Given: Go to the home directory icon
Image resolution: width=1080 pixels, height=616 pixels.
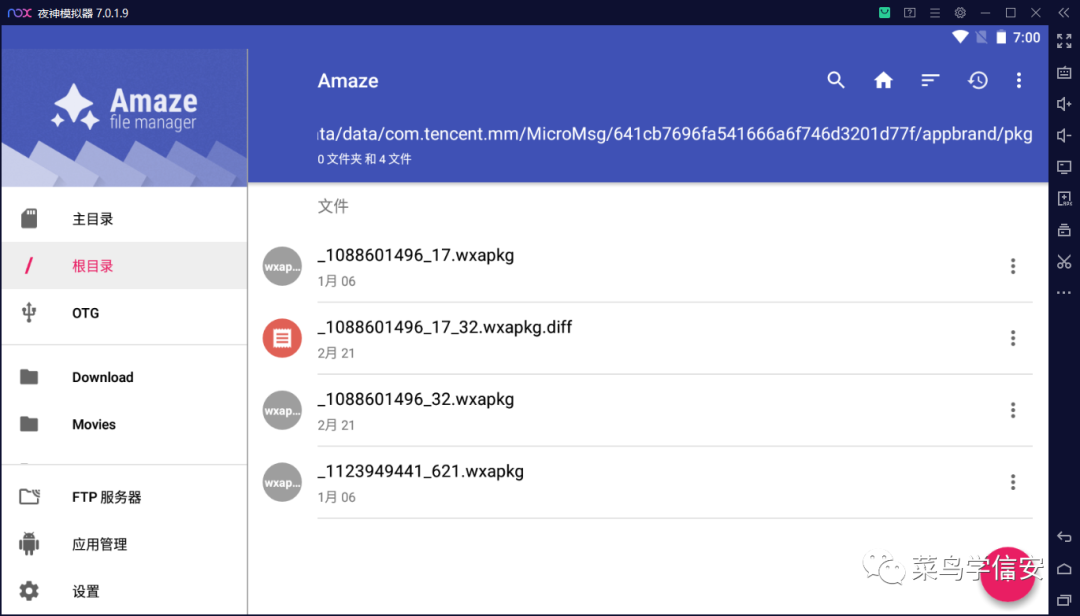Looking at the screenshot, I should (883, 81).
